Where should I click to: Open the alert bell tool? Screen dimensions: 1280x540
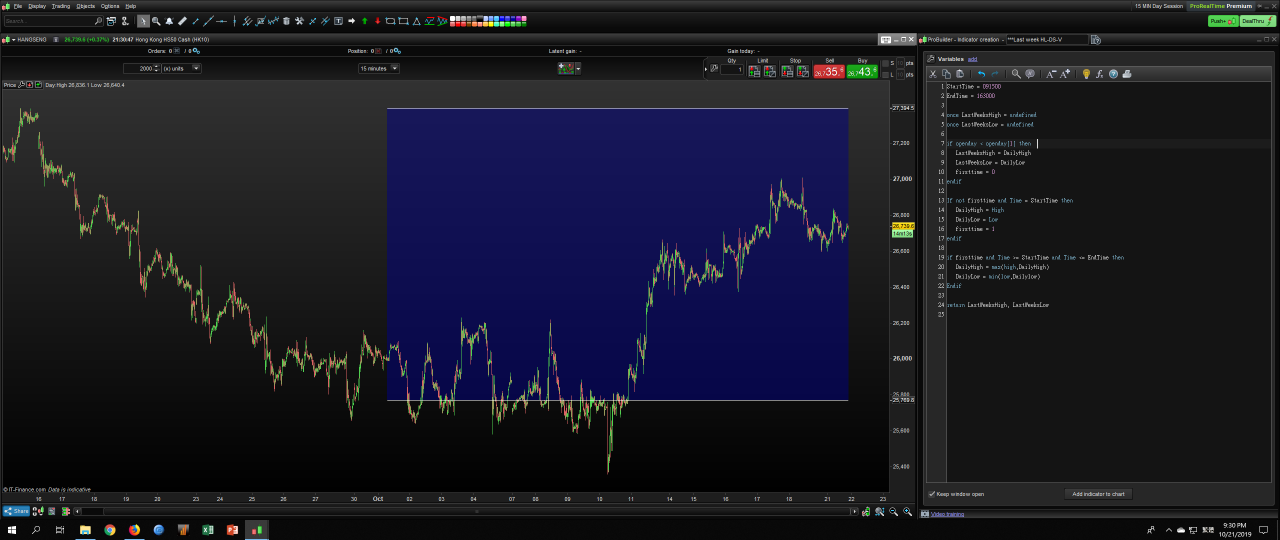169,21
